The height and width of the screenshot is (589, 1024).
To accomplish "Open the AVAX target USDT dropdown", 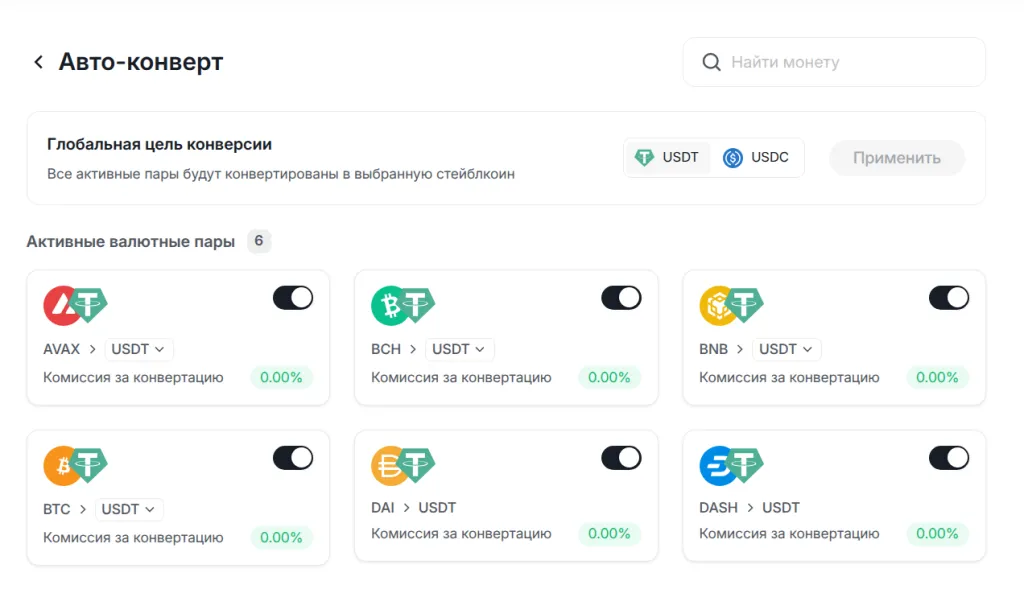I will [139, 349].
